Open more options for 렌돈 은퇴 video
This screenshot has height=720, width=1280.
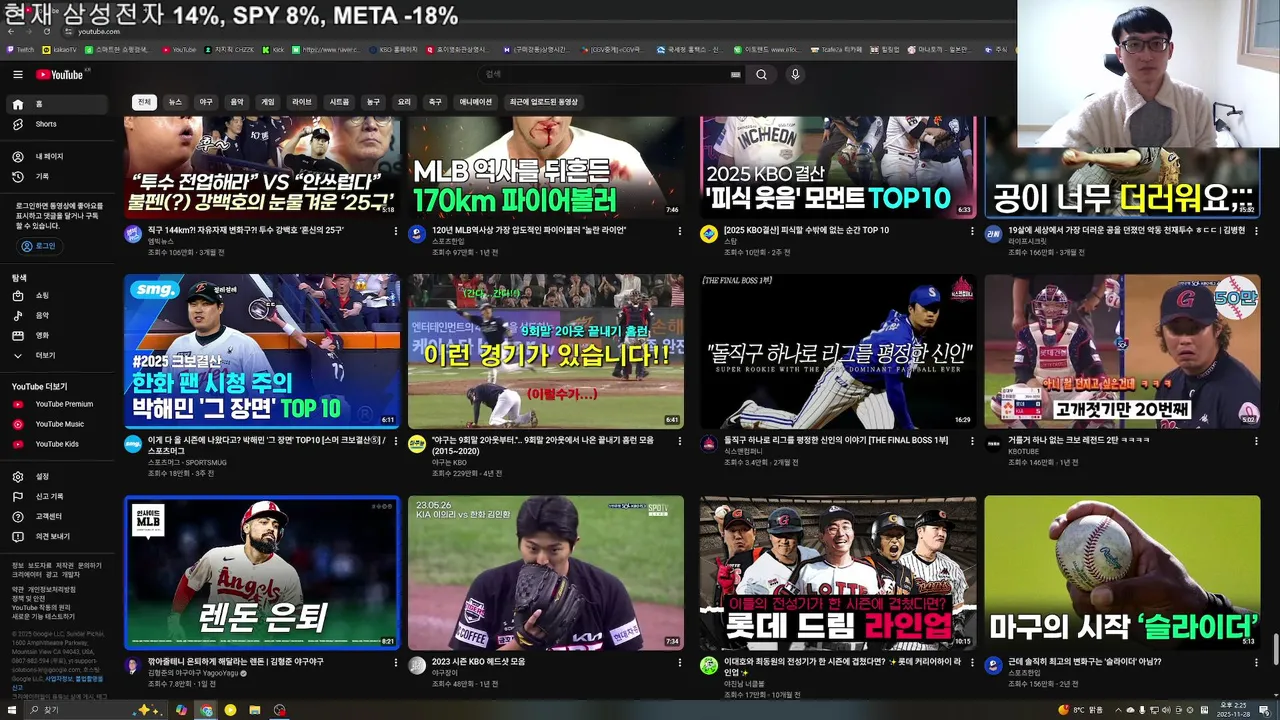[396, 662]
